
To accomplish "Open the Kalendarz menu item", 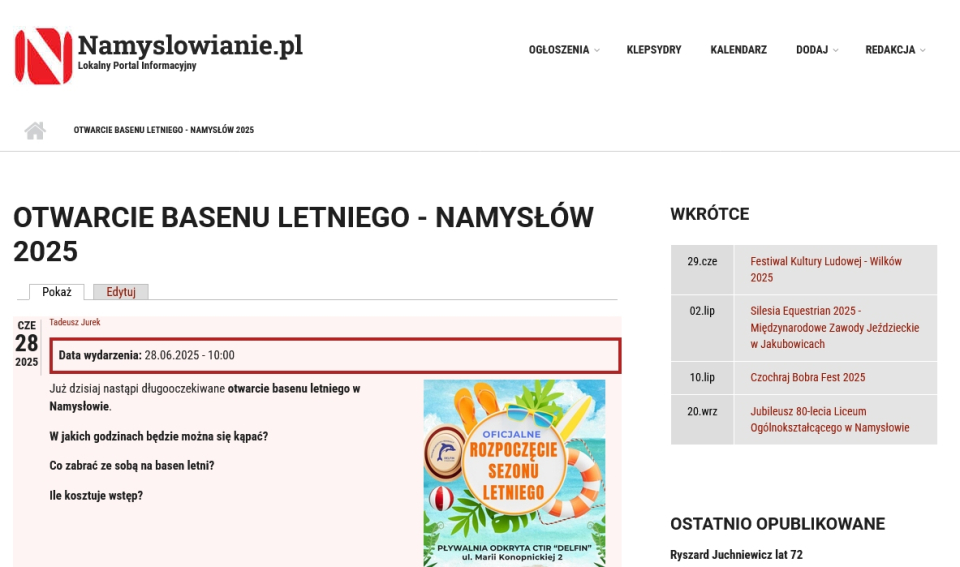I will [x=738, y=50].
